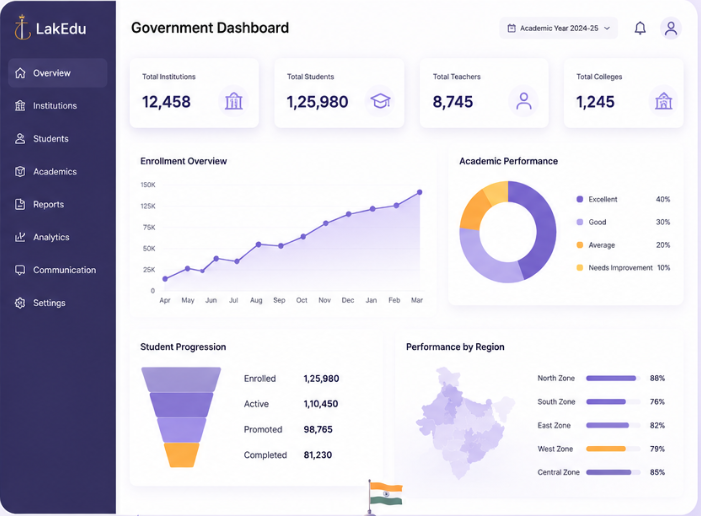Click the Needs Improvement legend color dot

tap(579, 267)
